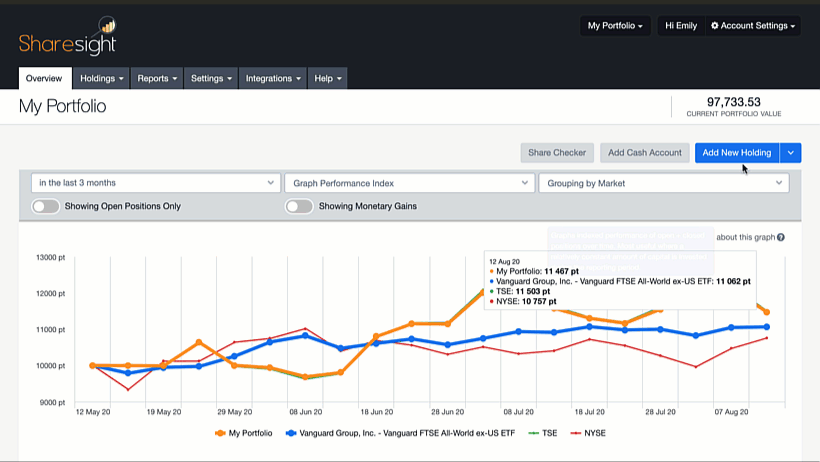
Task: Open the 'in the last 3 months' dropdown
Action: point(156,183)
